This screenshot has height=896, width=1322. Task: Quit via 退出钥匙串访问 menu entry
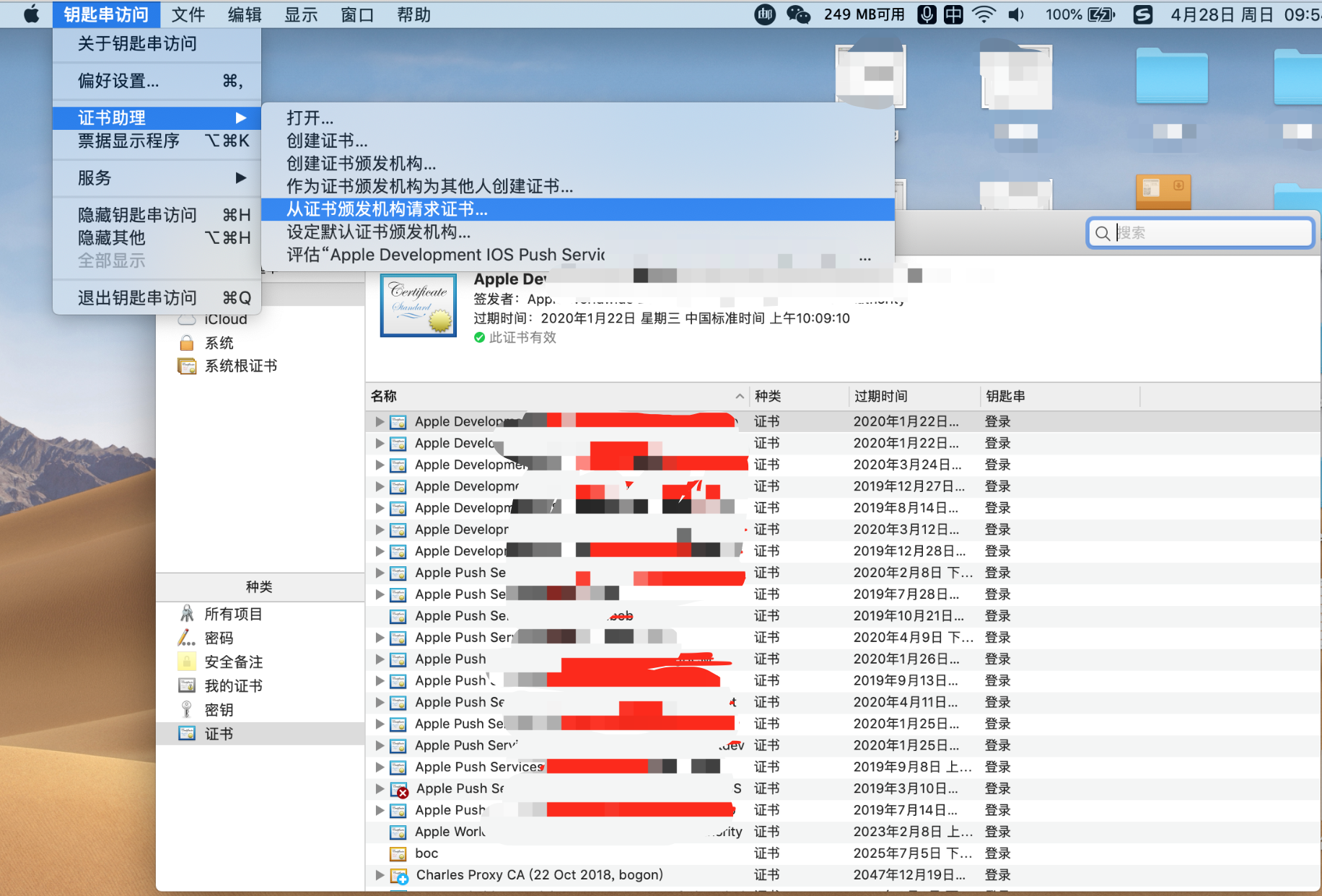coord(137,298)
